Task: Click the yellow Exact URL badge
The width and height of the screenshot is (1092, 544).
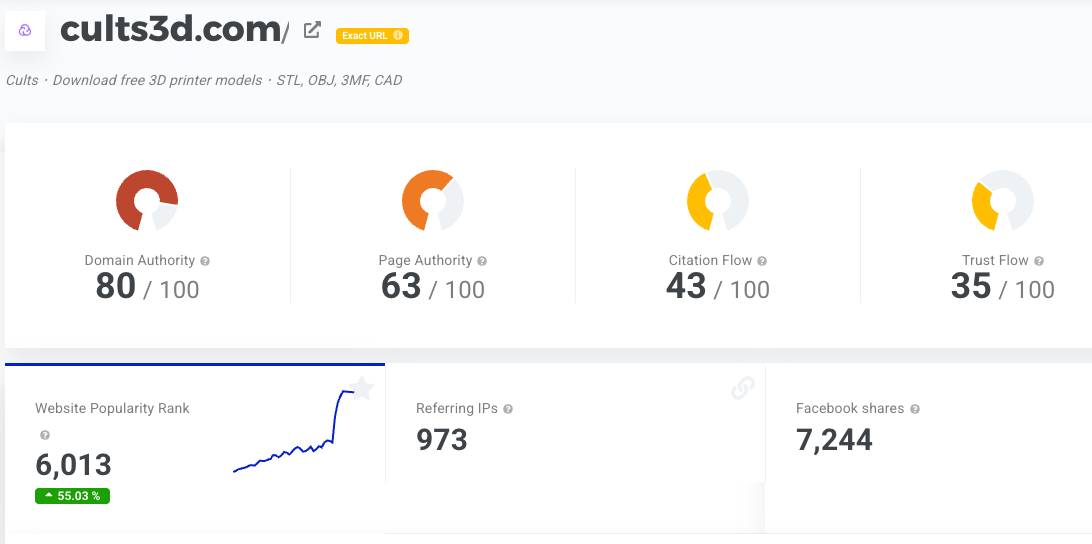Action: pos(372,36)
